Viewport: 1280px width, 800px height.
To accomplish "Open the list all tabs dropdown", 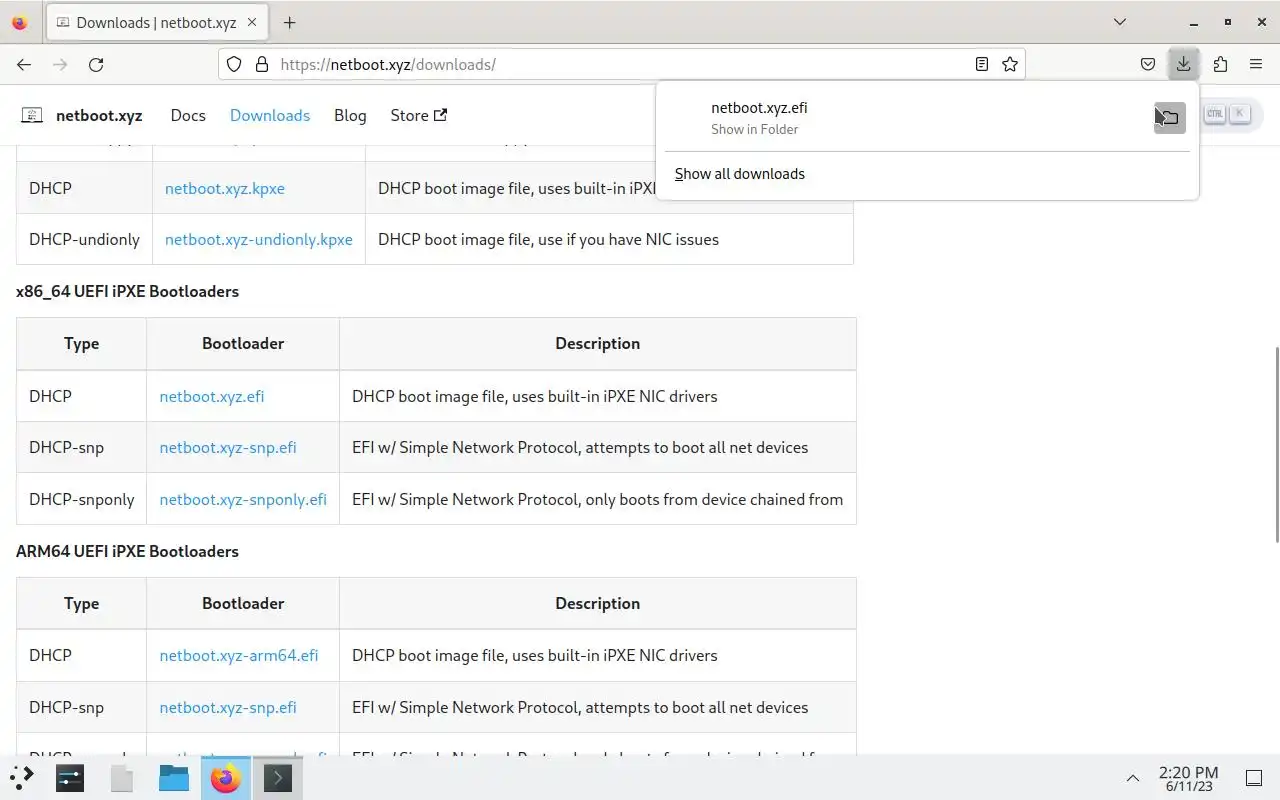I will [x=1120, y=22].
